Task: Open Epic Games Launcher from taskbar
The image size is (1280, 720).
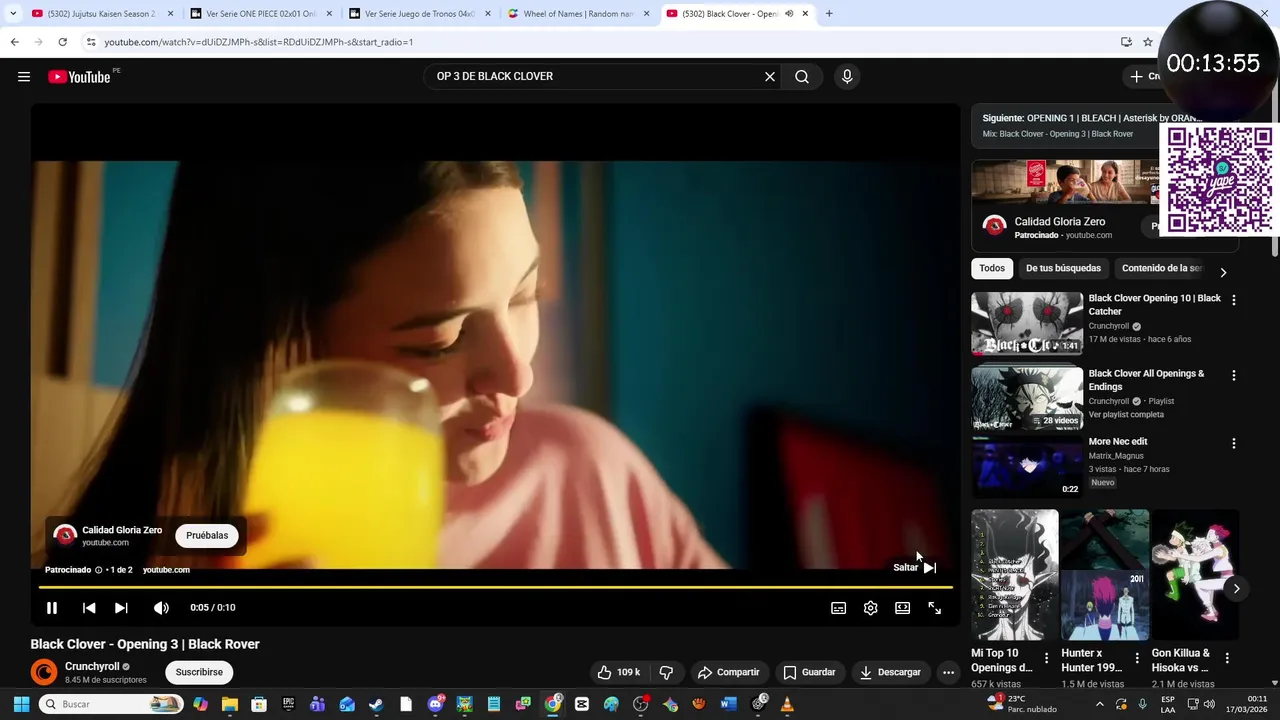Action: (x=288, y=704)
